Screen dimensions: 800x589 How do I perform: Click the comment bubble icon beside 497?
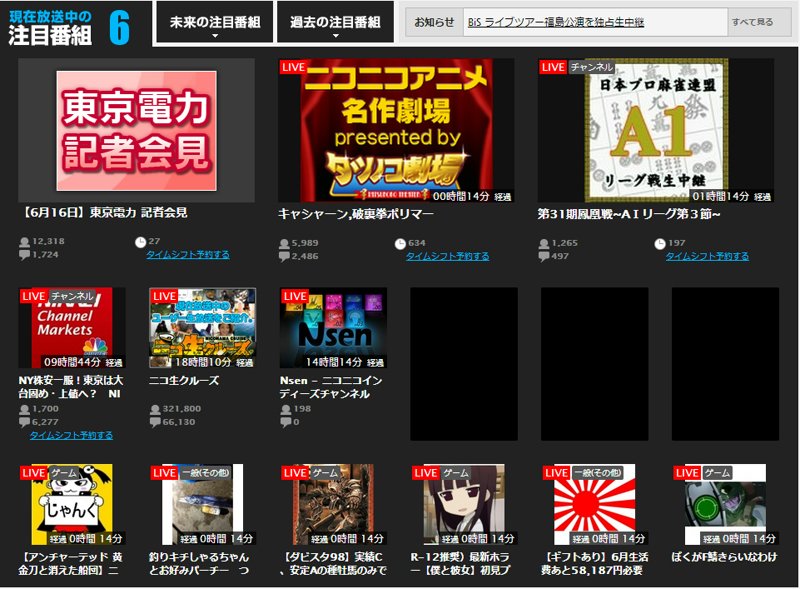pyautogui.click(x=544, y=256)
